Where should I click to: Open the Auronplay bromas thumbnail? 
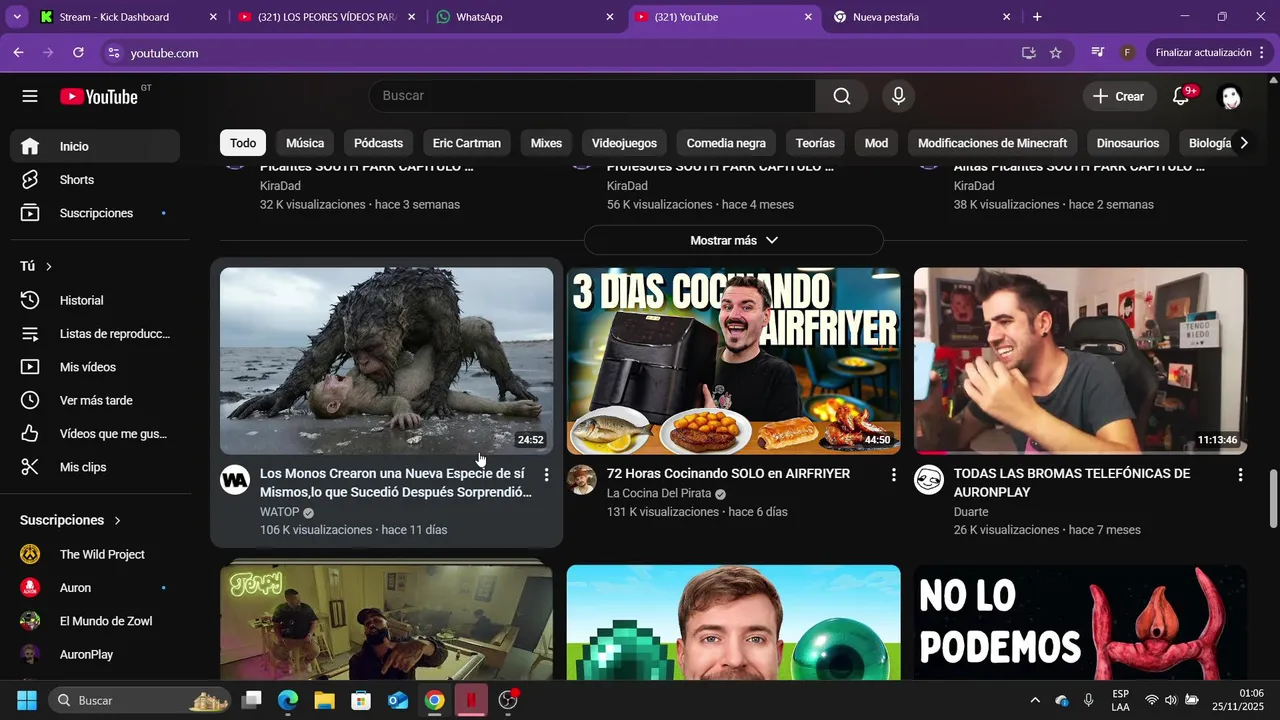pos(1080,361)
